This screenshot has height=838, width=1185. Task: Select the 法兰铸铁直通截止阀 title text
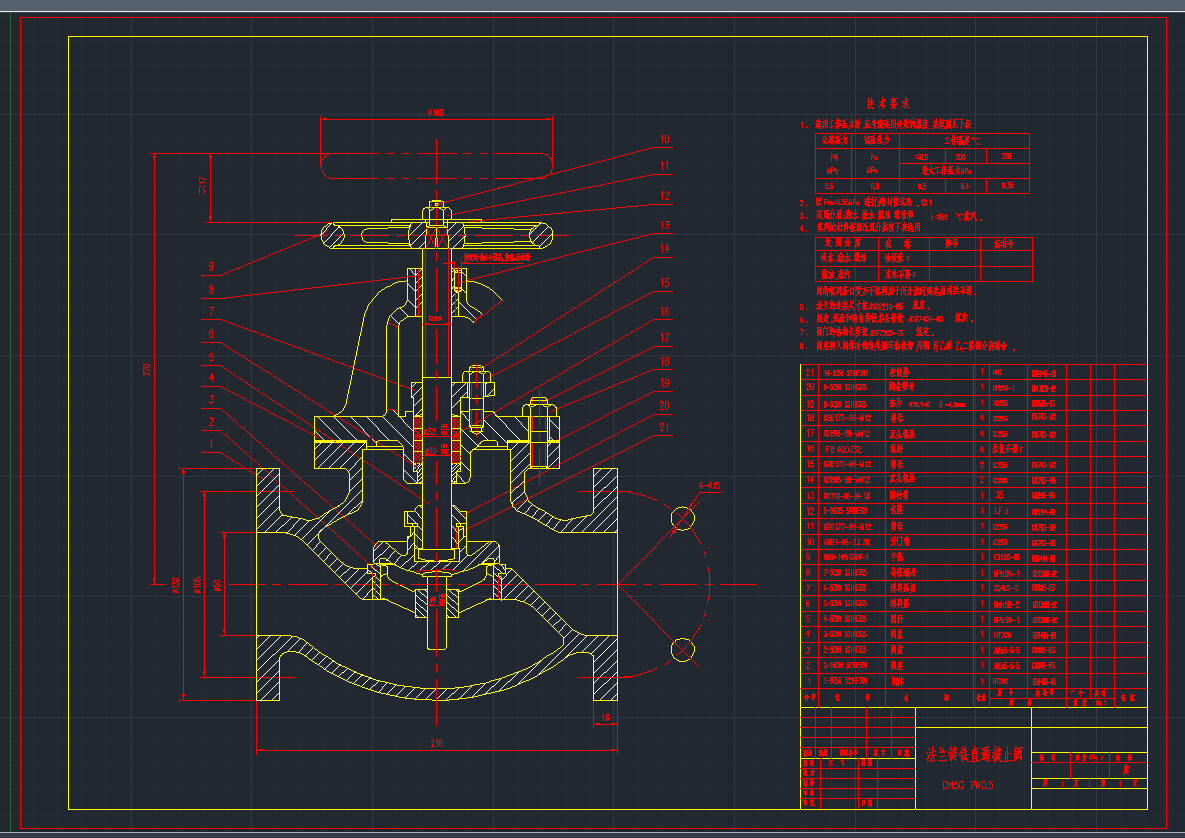pyautogui.click(x=973, y=754)
